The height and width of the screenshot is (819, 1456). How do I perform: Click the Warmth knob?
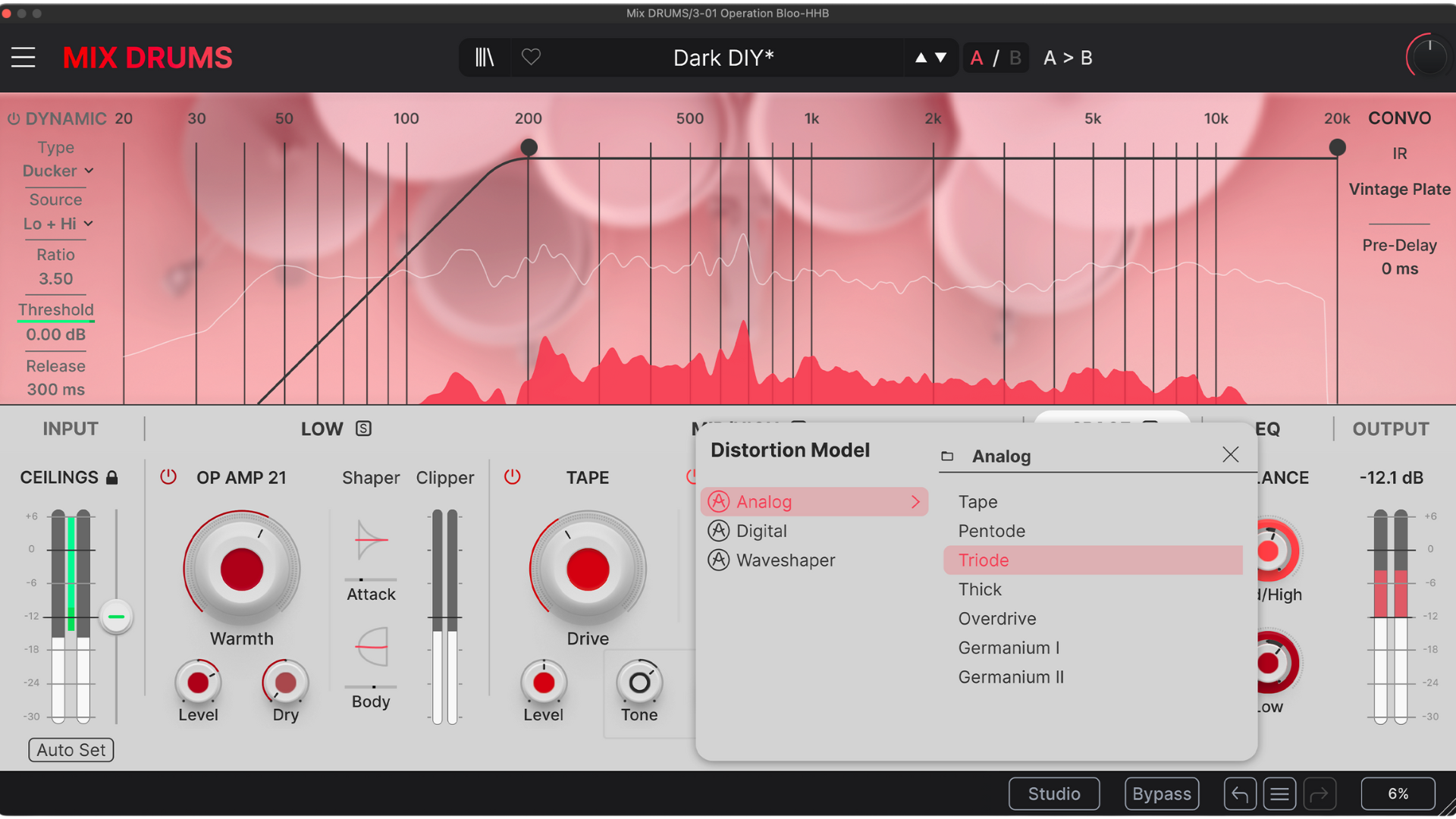coord(242,569)
